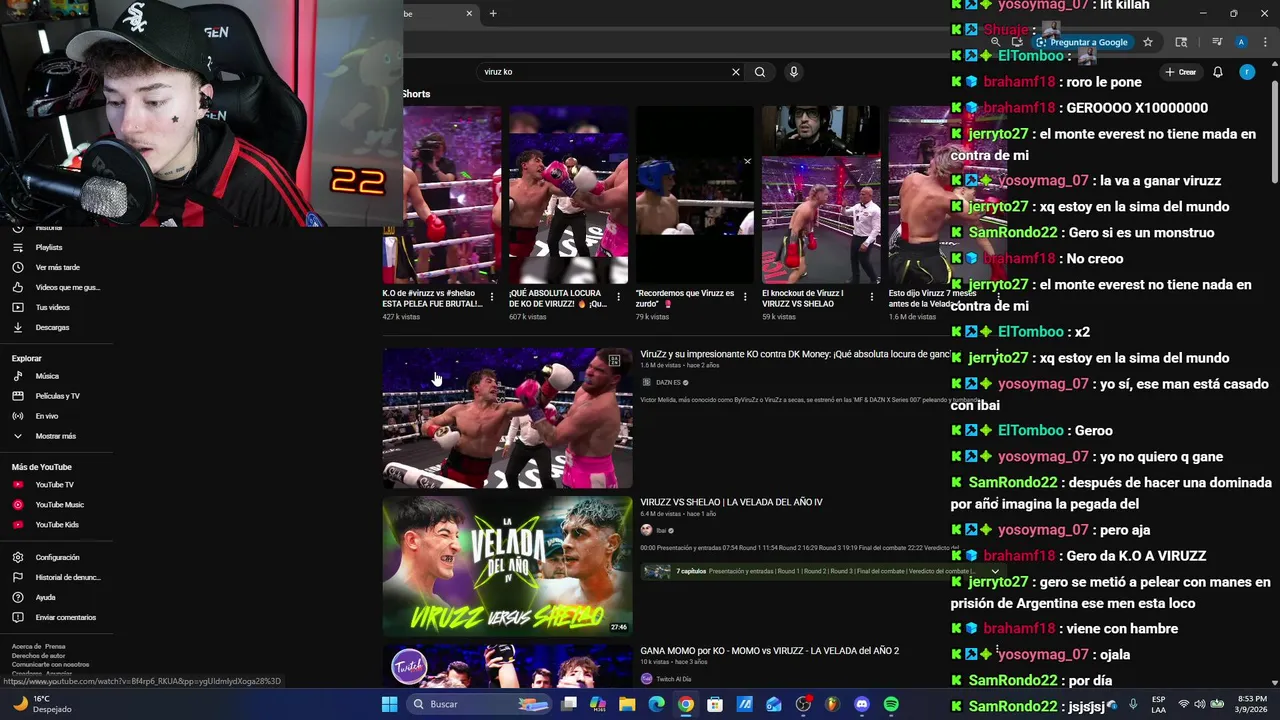The width and height of the screenshot is (1280, 720).
Task: Bookmark page with the star icon
Action: (1148, 42)
